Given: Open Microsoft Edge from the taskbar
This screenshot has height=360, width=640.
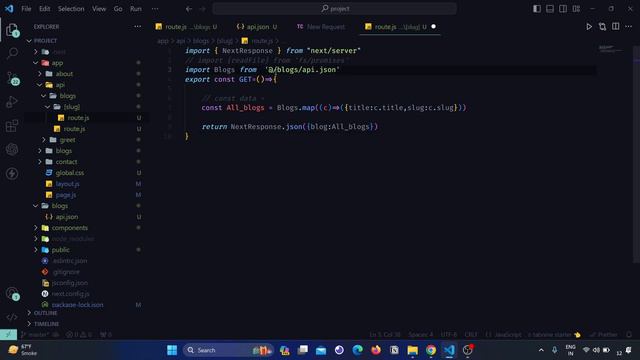Looking at the screenshot, I should coord(358,350).
